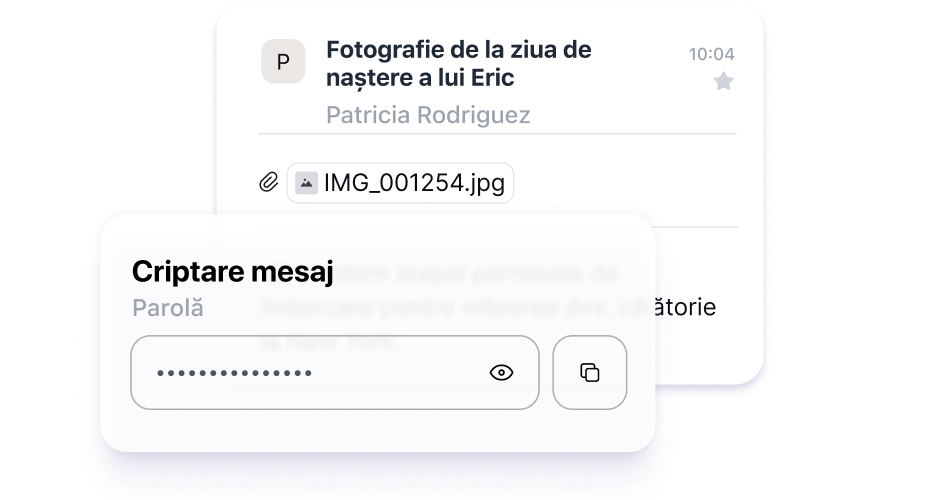Click the visible word ending ătorie
928x500 pixels.
click(x=685, y=307)
